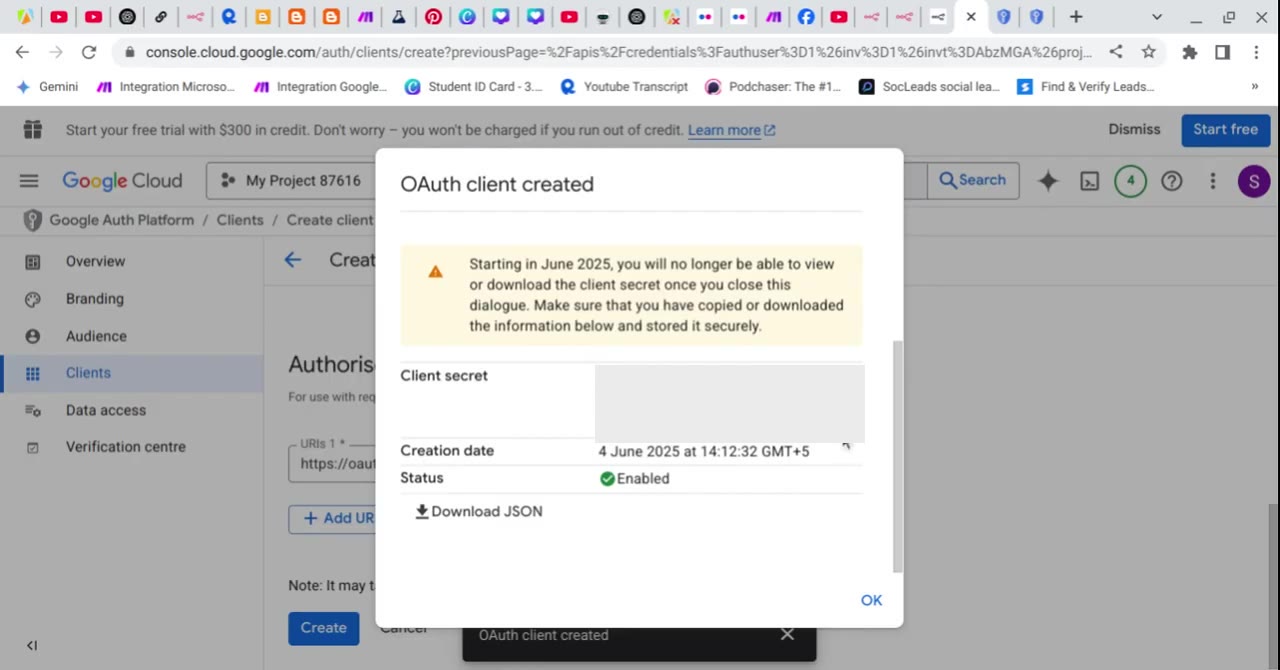Click the URL address bar

tap(618, 52)
